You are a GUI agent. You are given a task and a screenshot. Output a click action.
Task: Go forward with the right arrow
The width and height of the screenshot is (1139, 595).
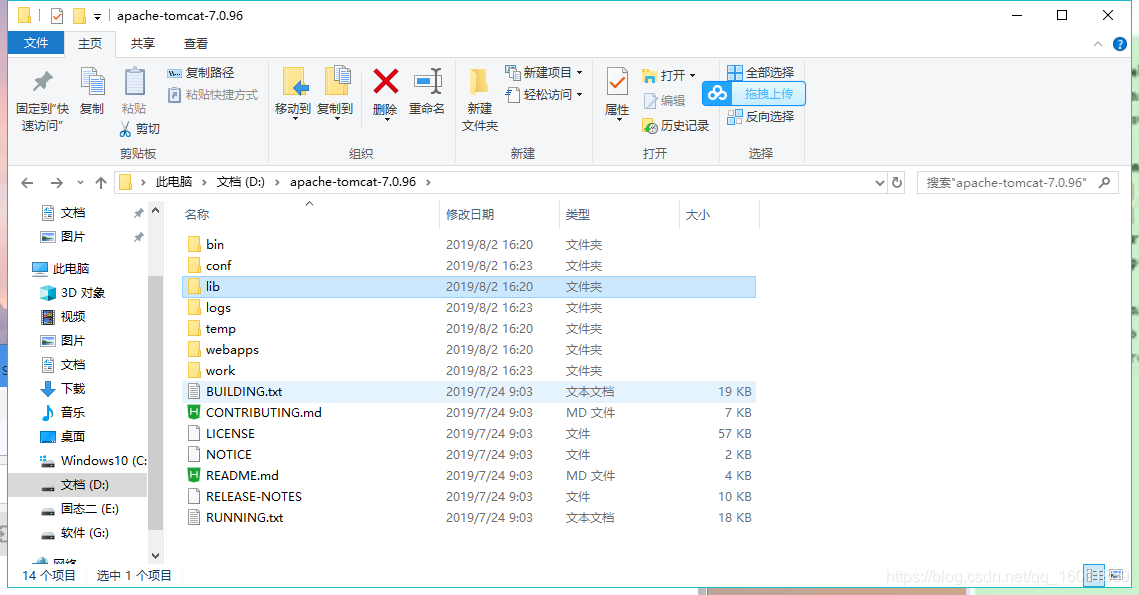coord(56,182)
